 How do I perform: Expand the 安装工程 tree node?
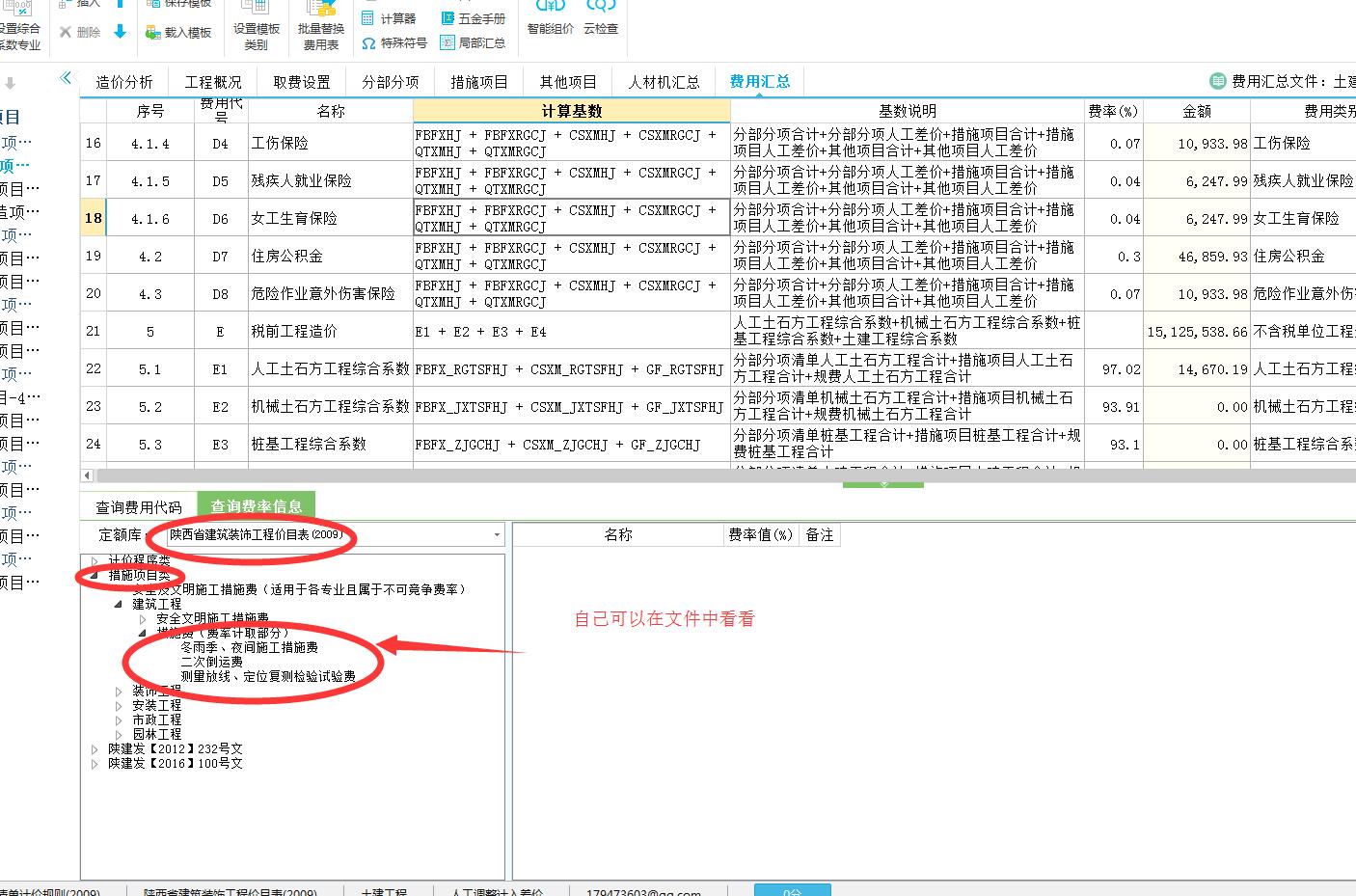point(119,705)
